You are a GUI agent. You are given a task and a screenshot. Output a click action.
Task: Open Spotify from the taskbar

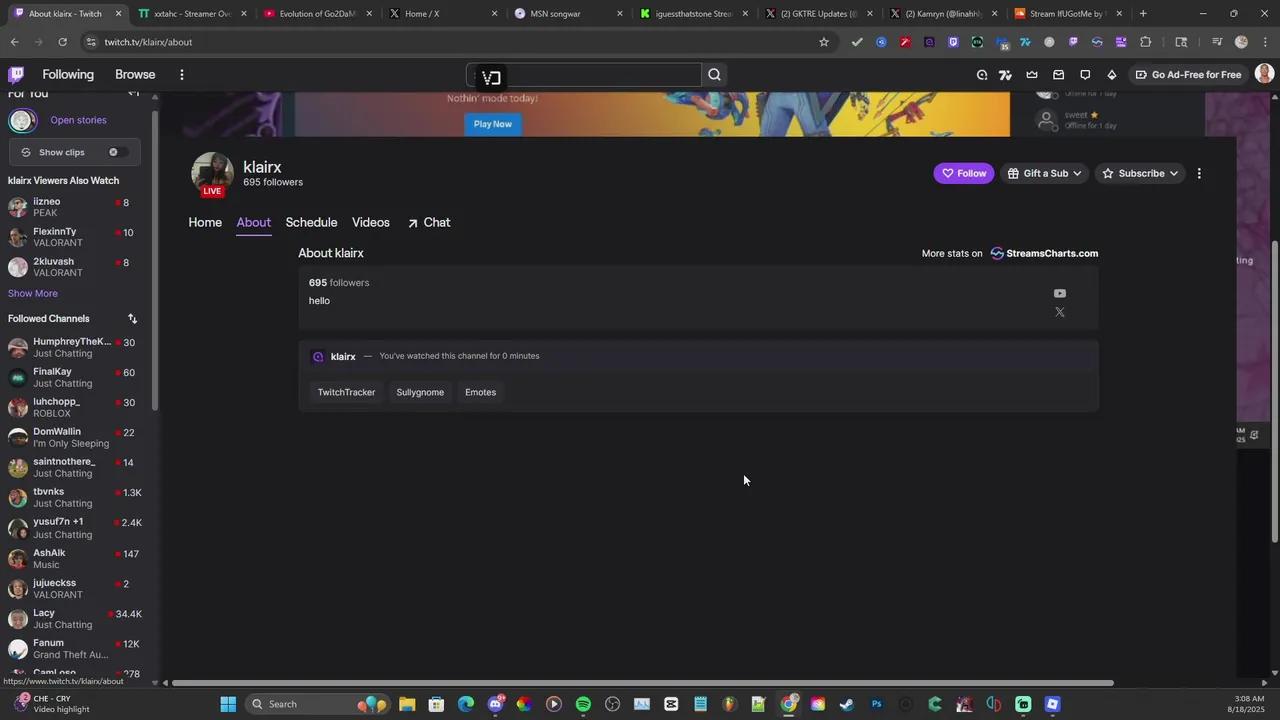[583, 704]
